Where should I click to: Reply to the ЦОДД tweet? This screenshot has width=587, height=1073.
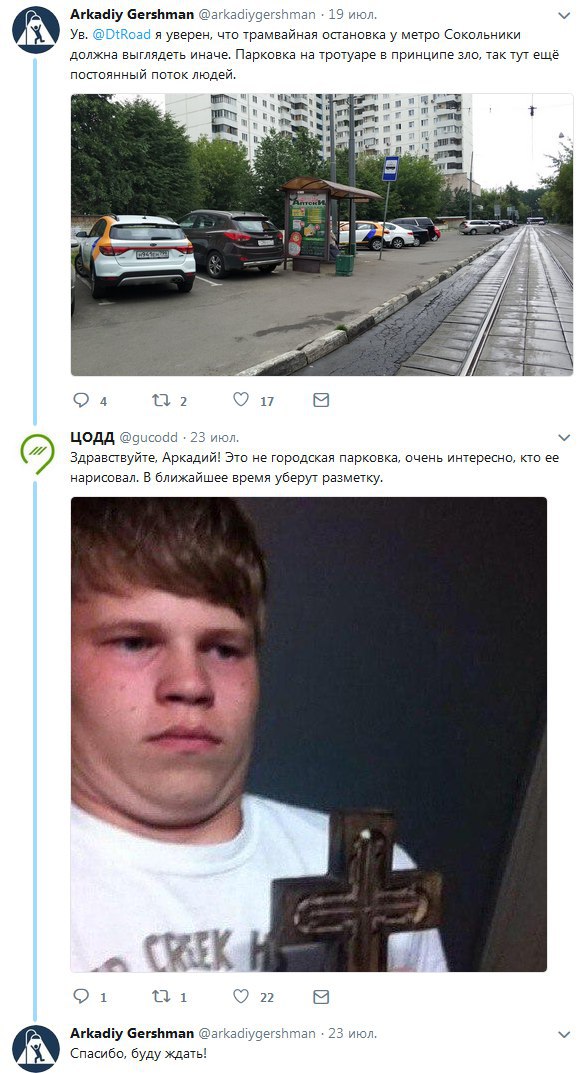click(x=81, y=996)
